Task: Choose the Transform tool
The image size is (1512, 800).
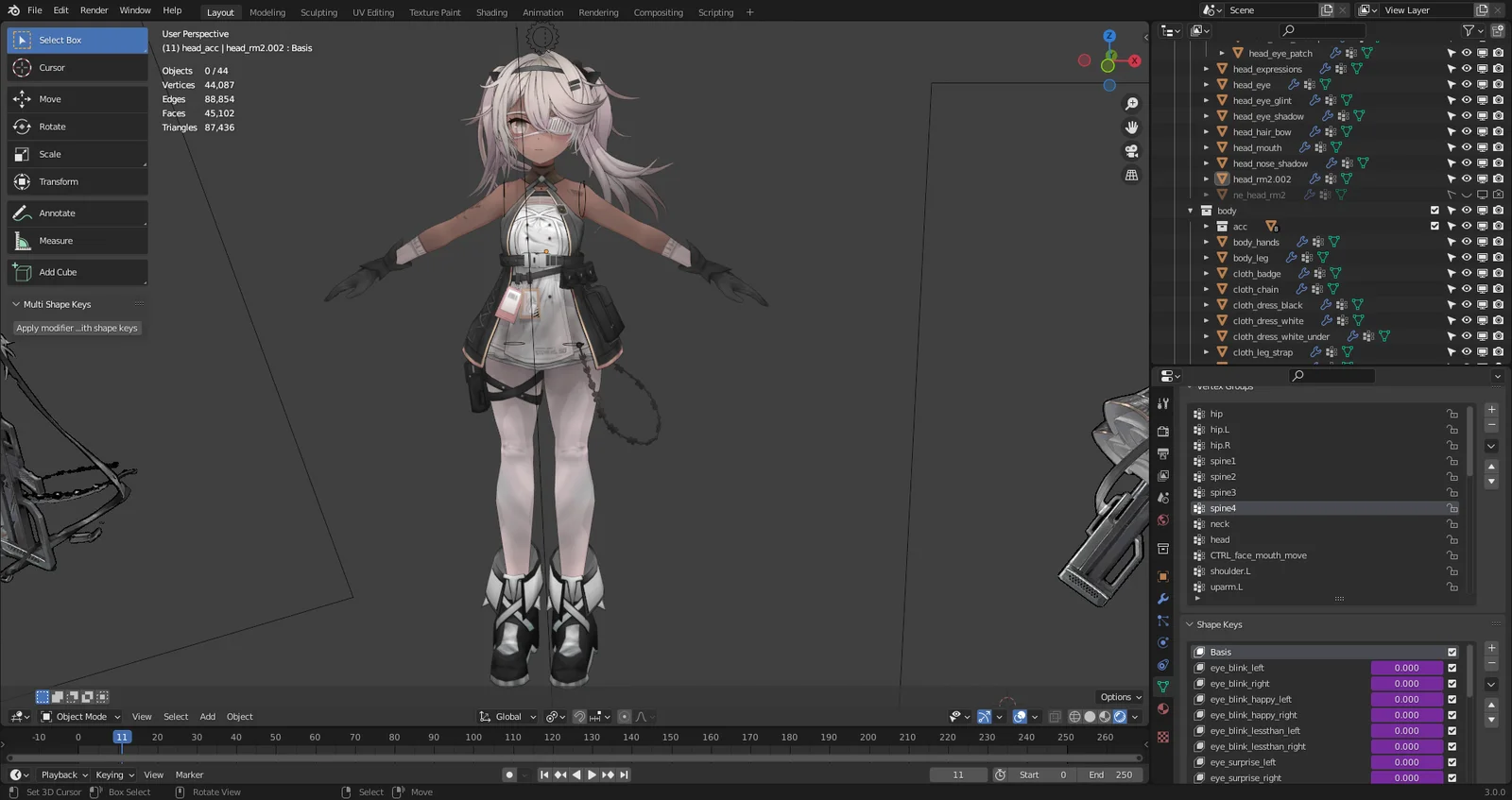Action: (77, 181)
